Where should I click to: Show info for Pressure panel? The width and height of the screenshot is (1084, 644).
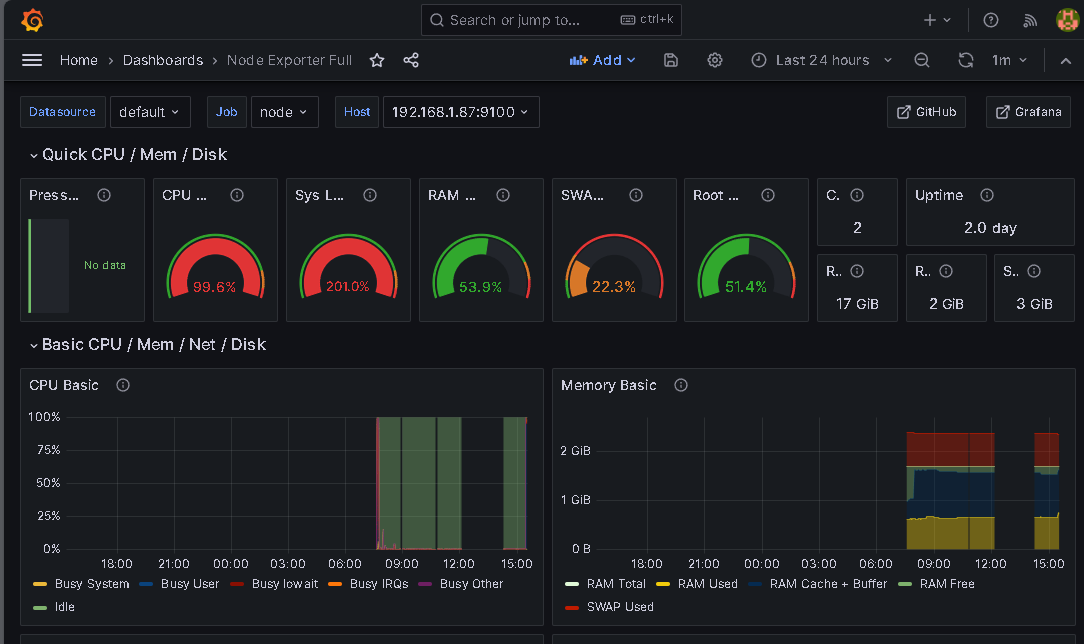104,195
